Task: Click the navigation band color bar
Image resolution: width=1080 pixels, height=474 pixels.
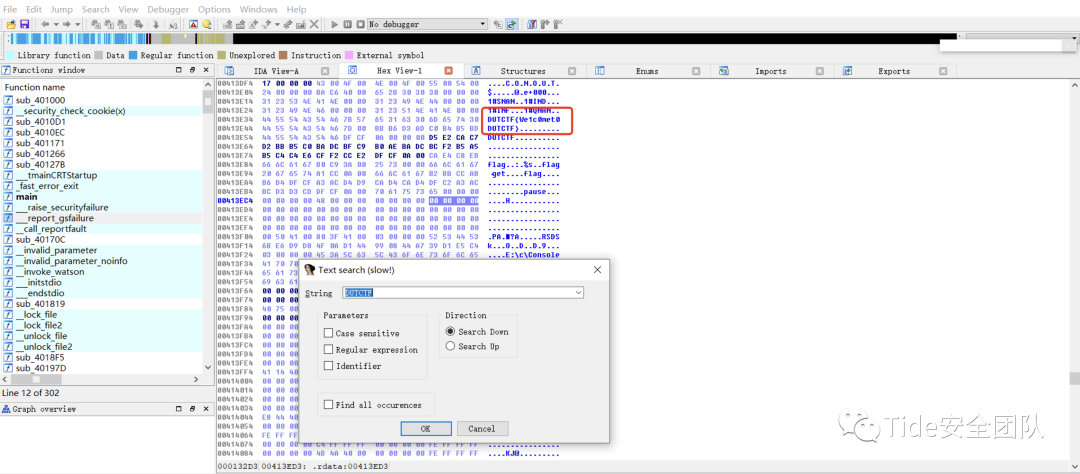Action: (400, 39)
